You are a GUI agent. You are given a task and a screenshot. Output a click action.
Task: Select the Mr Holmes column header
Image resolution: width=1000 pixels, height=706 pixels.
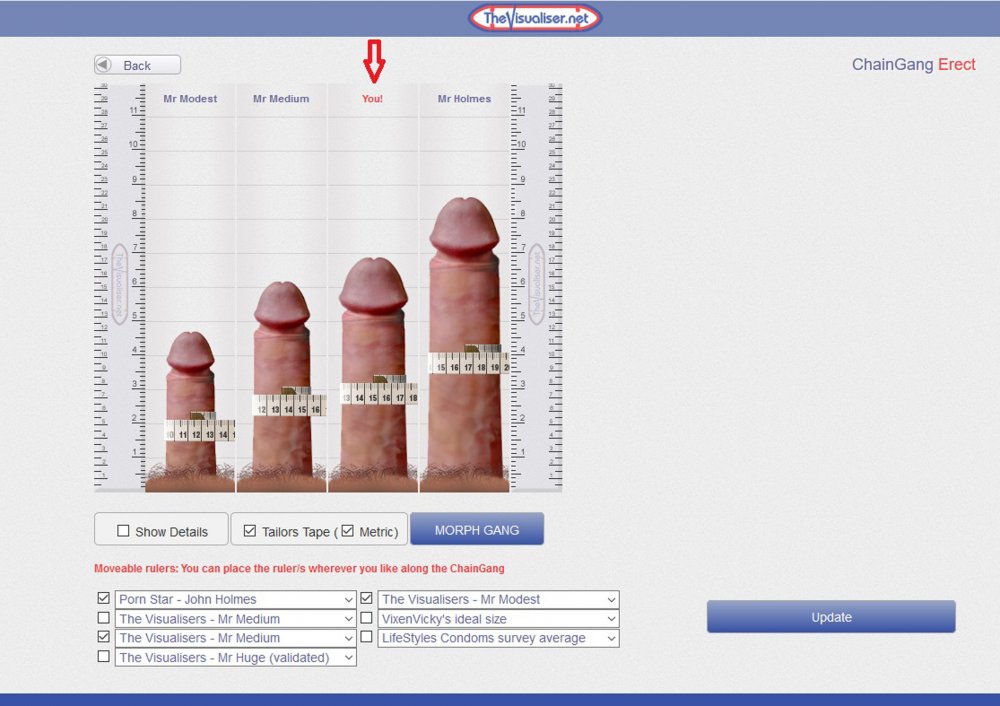(x=464, y=99)
